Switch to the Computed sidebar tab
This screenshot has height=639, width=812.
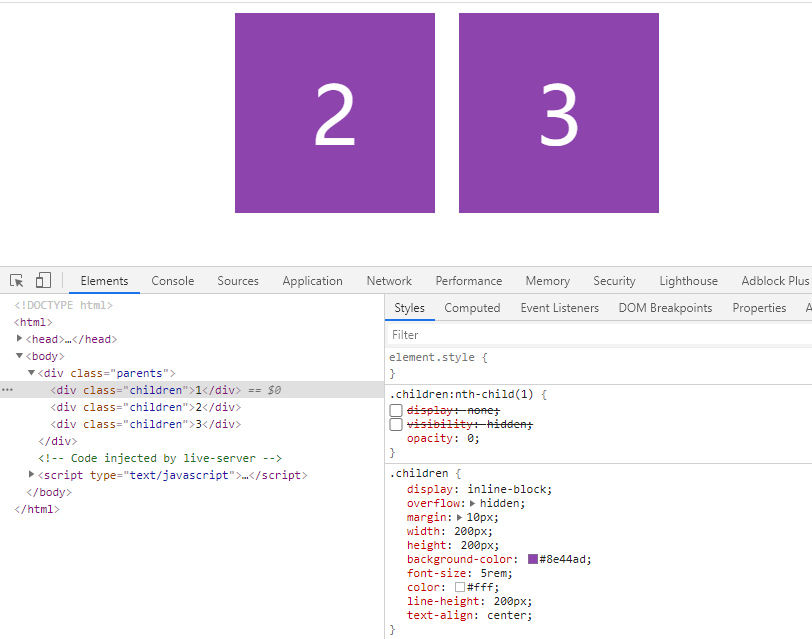(472, 308)
